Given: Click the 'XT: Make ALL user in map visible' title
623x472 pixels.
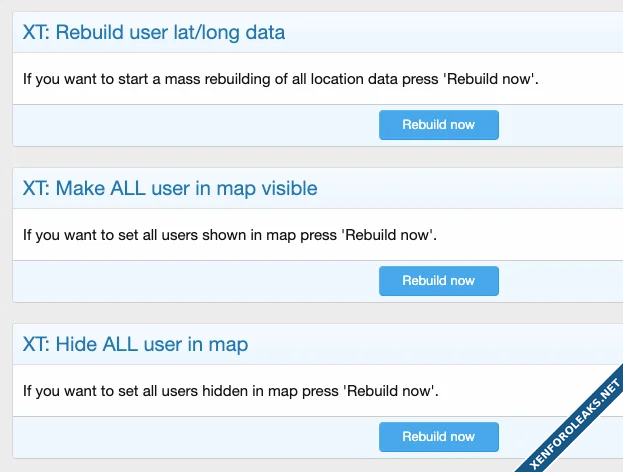Looking at the screenshot, I should coord(170,188).
